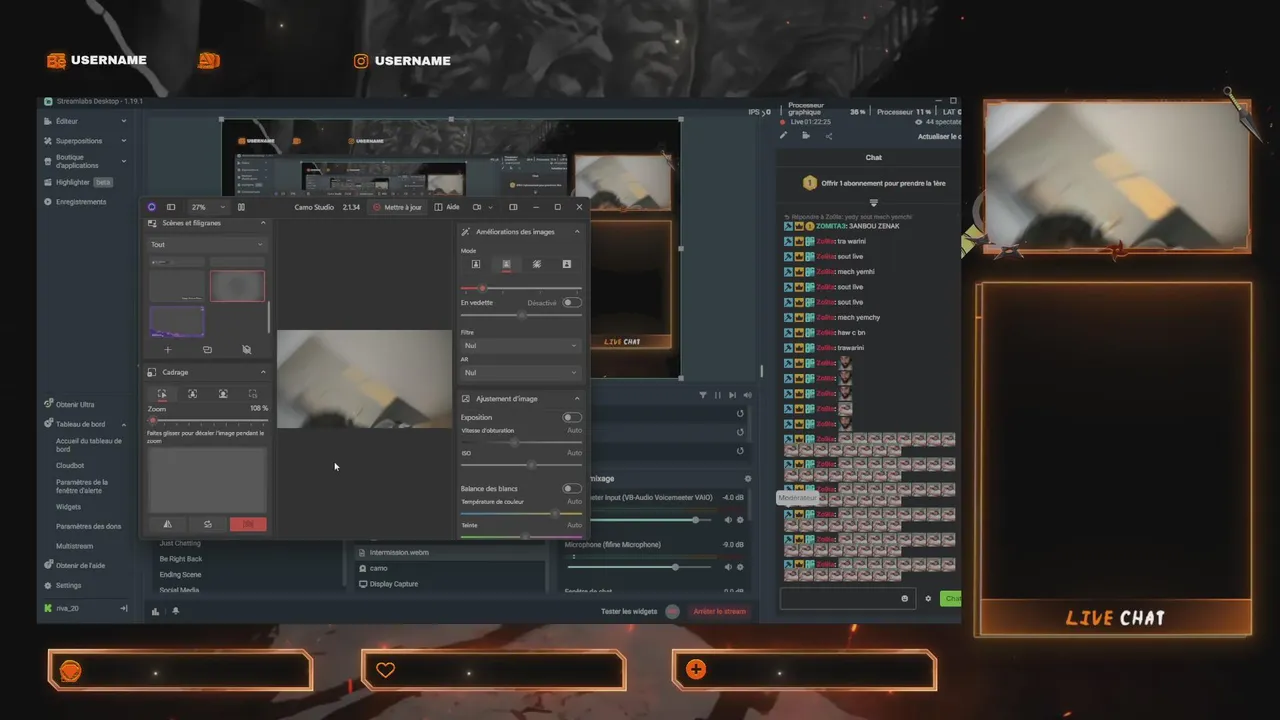
Task: Click the rotate icon below Cadrage preview
Action: (x=208, y=524)
